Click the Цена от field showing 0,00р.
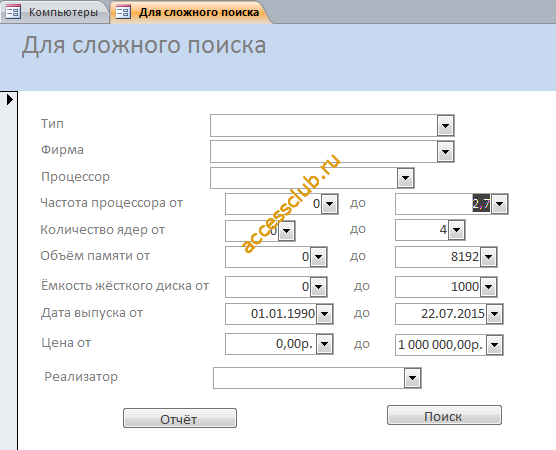 tap(271, 344)
